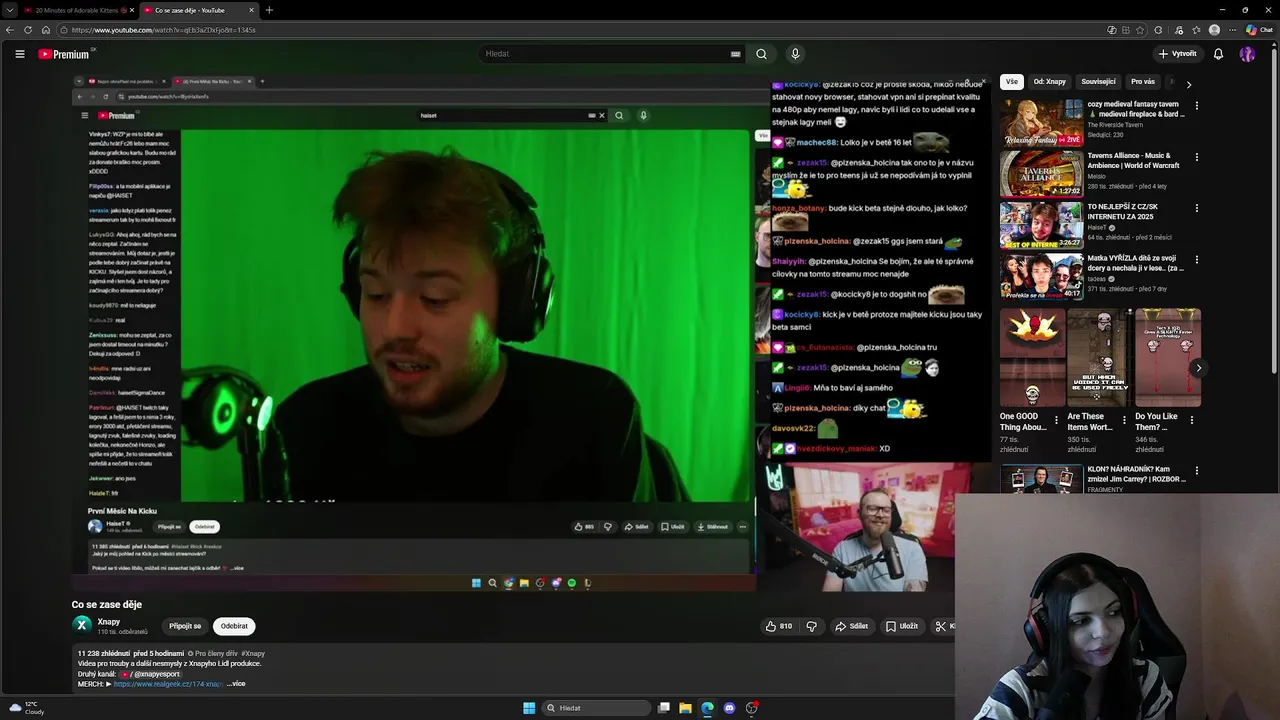This screenshot has height=720, width=1280.
Task: Go to the YouTube Premium home logo
Action: pos(66,54)
